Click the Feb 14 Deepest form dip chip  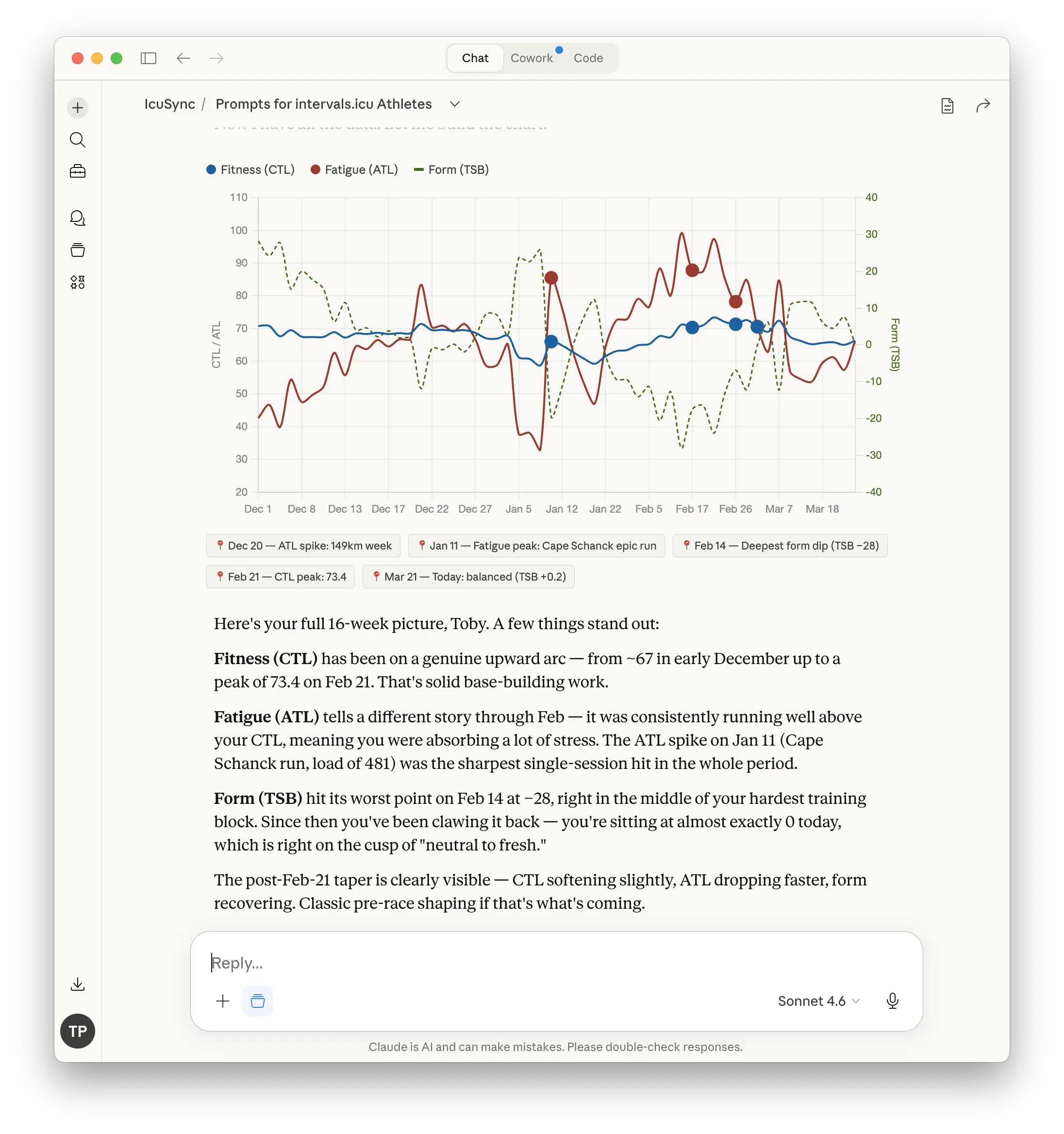(x=780, y=546)
